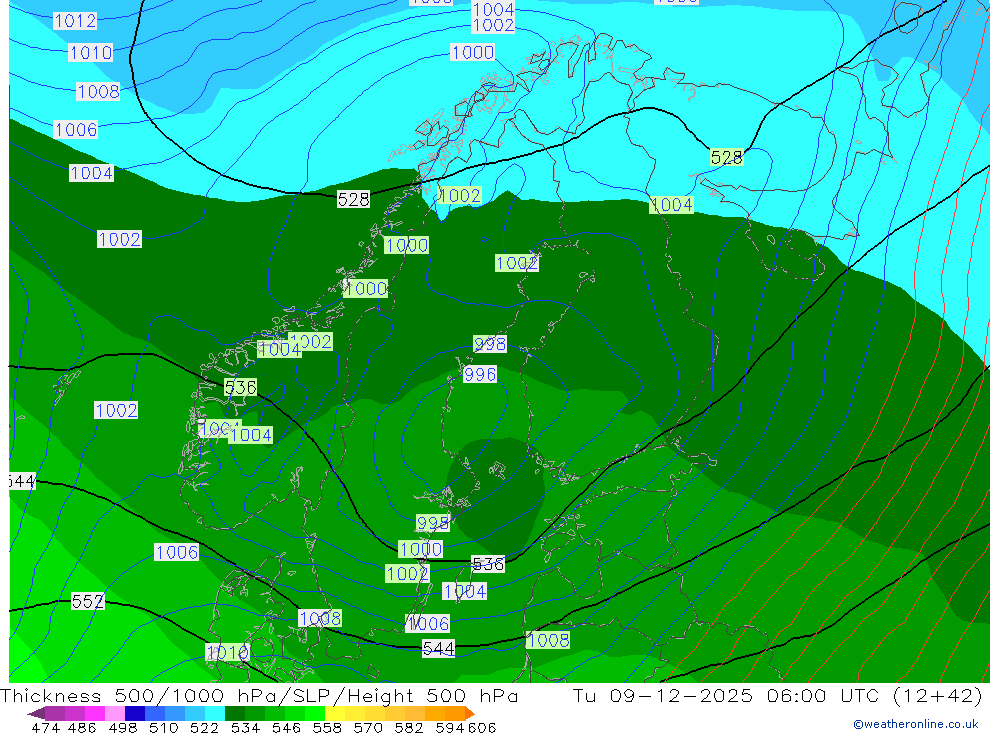
Task: Click the '528' label with yellow-green background
Action: (726, 157)
